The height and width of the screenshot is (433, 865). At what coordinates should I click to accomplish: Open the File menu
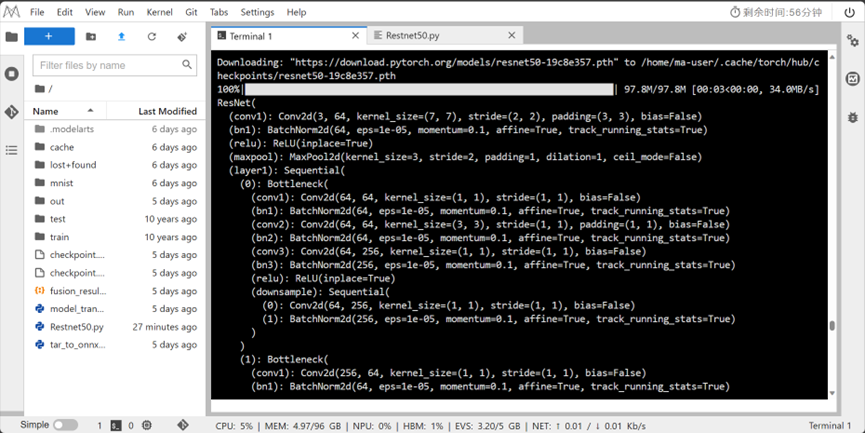pos(37,12)
